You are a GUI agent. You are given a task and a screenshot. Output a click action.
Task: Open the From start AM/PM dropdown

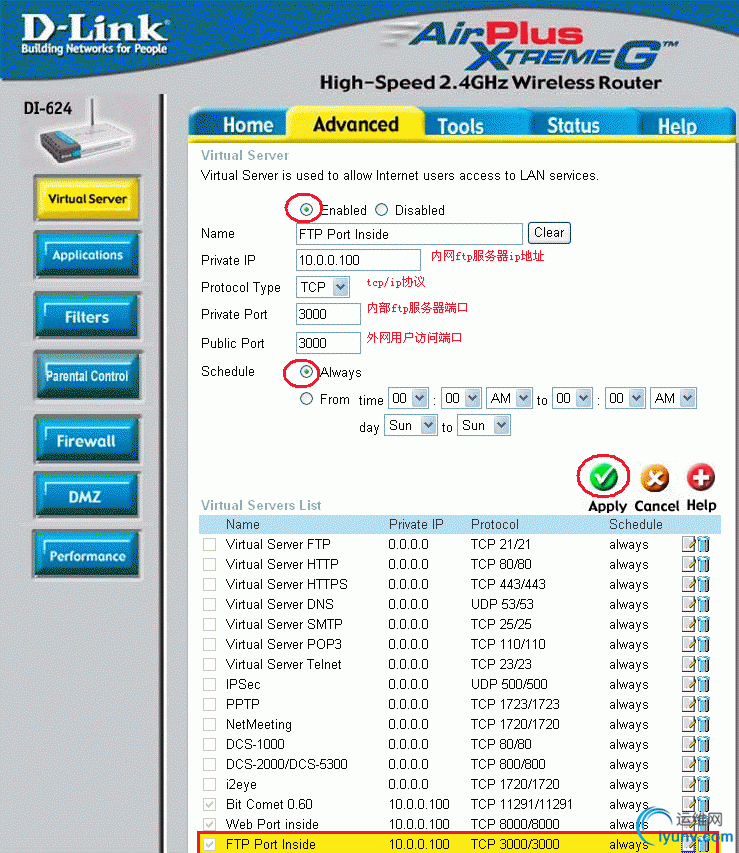click(x=509, y=398)
